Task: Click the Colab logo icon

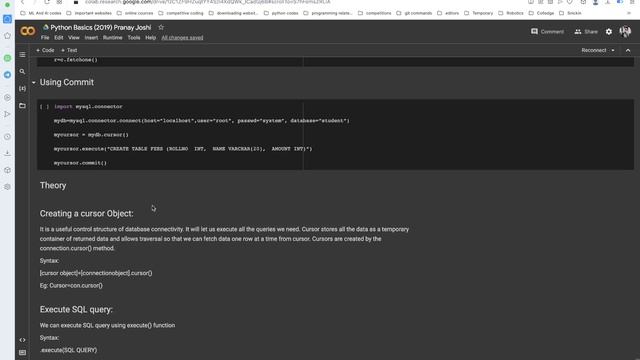Action: coord(28,31)
